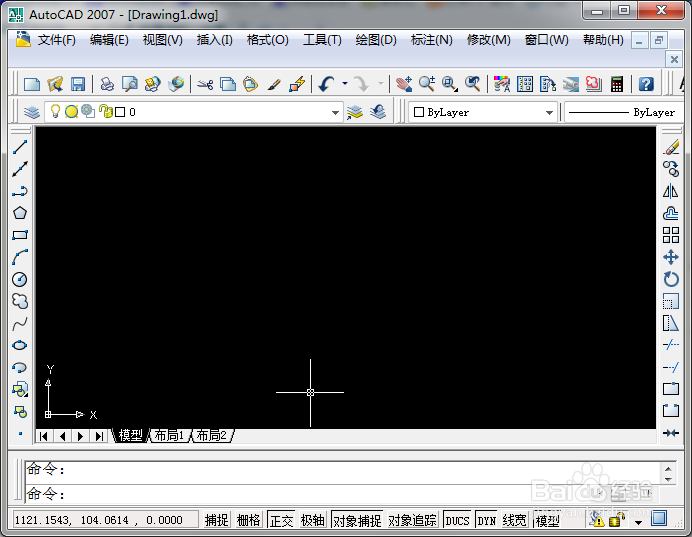Toggle 捕捉 snap mode
The height and width of the screenshot is (537, 692).
[x=217, y=520]
